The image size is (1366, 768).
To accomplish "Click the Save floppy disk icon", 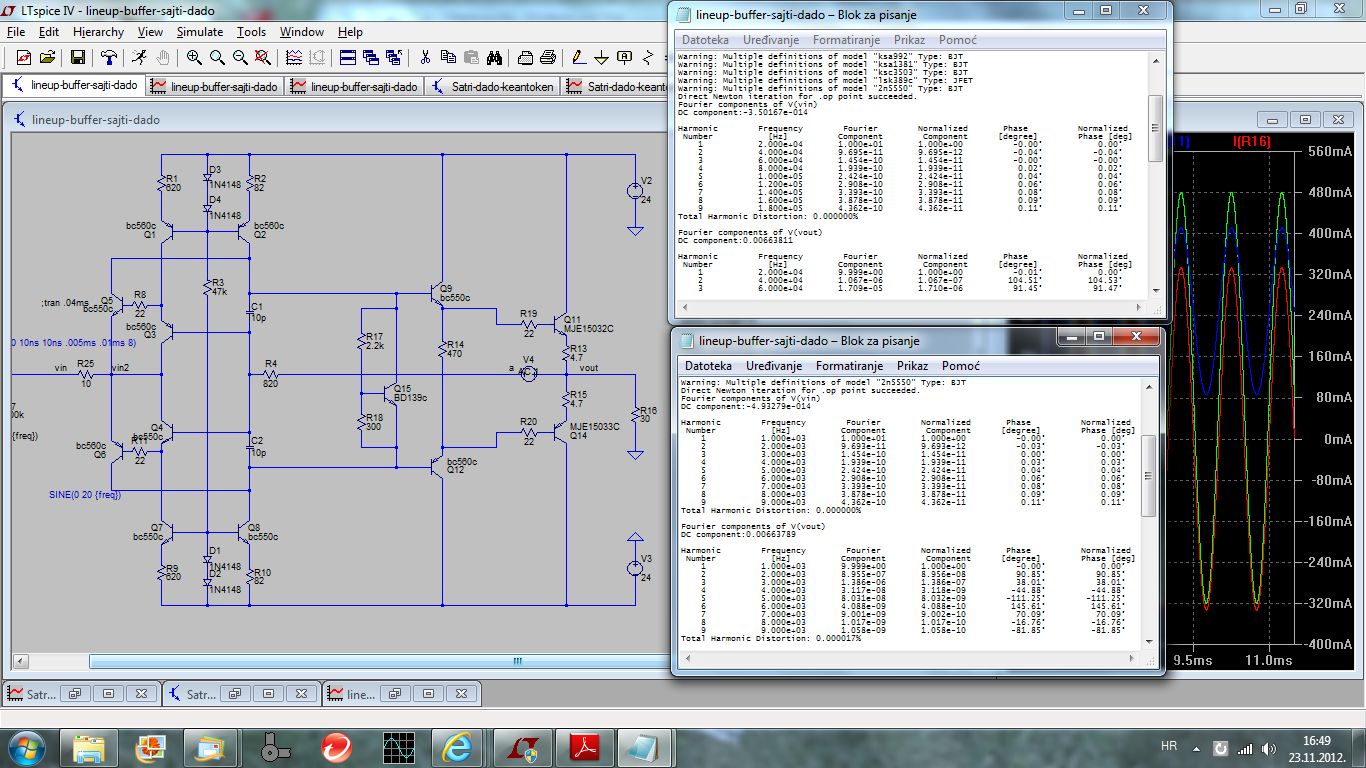I will coord(77,57).
